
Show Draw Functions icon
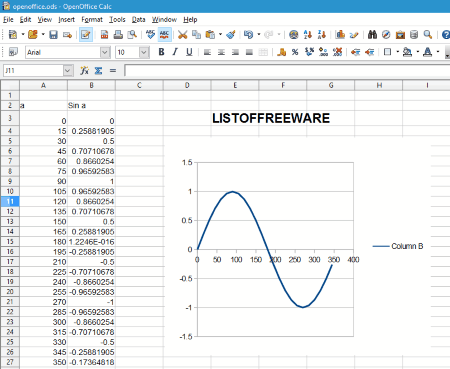click(x=354, y=34)
